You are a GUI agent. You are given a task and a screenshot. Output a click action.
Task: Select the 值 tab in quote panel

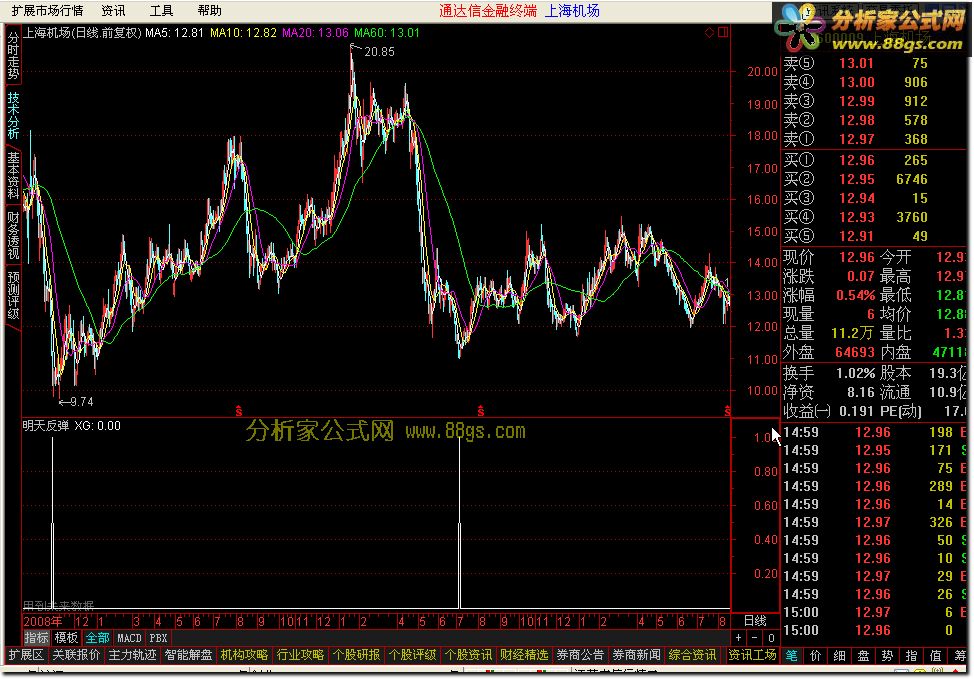point(935,655)
